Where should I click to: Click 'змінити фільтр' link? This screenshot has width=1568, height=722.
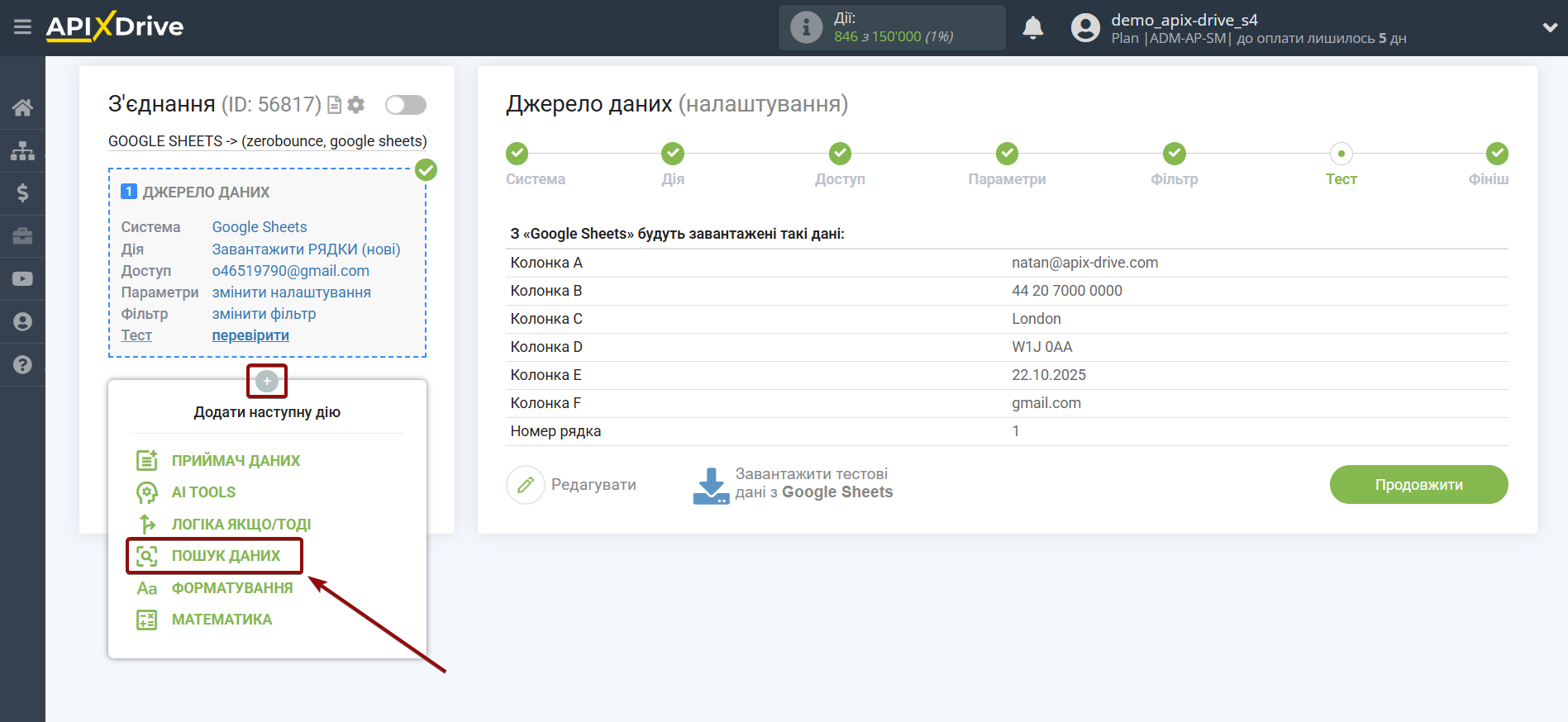point(265,314)
